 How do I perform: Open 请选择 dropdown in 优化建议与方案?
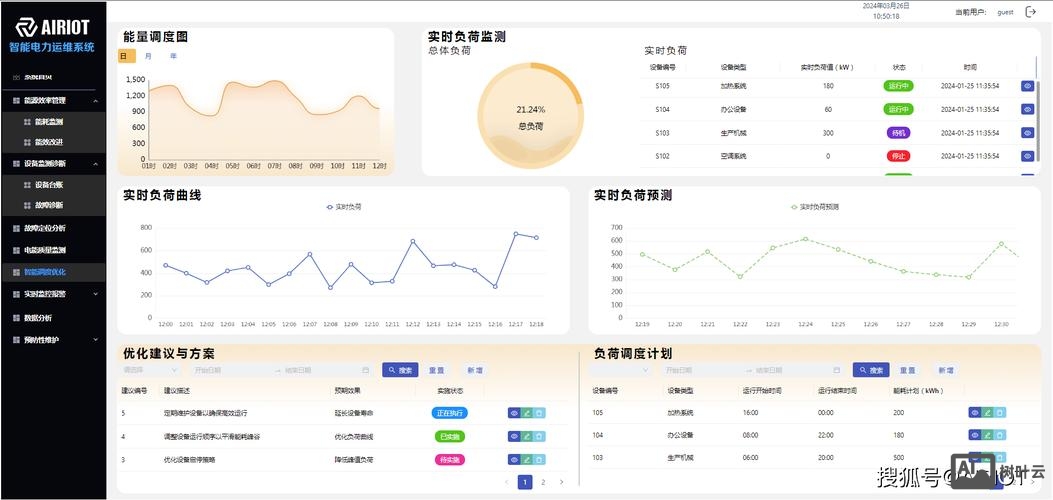[149, 370]
